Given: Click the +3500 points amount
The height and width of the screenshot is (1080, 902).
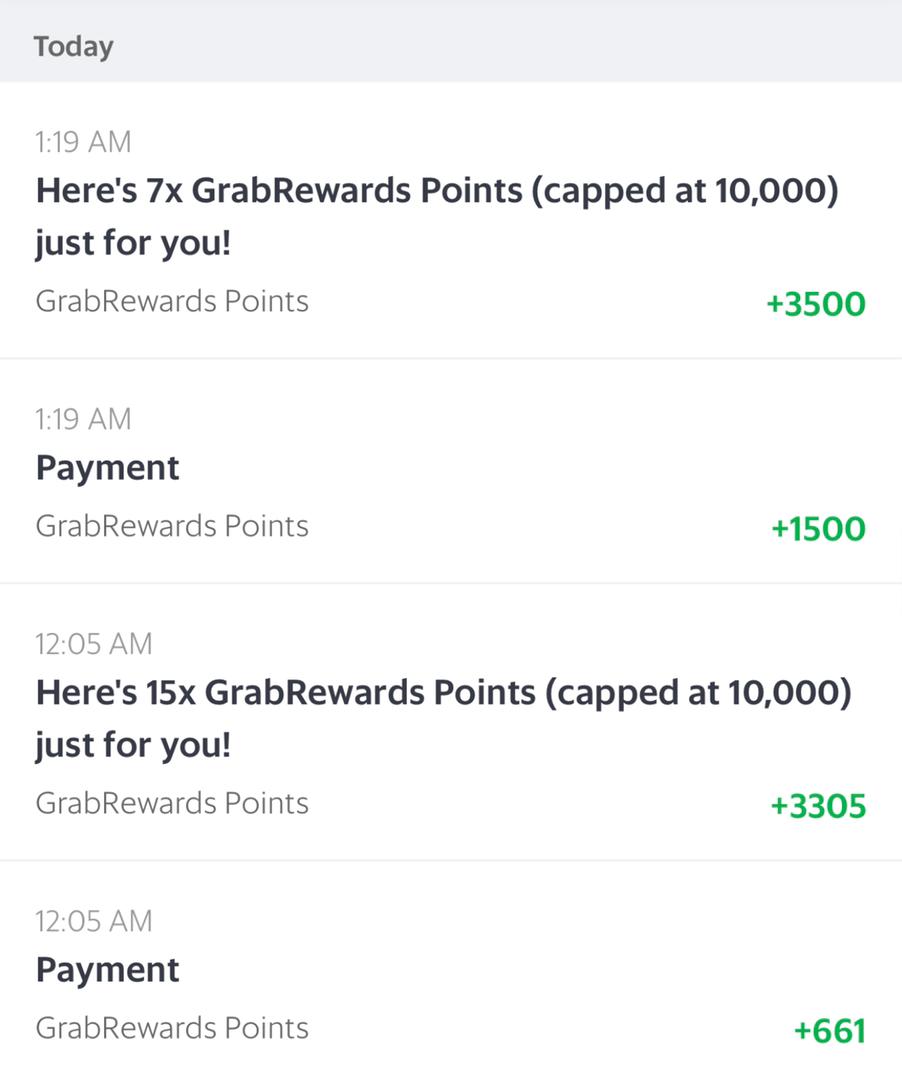Looking at the screenshot, I should point(815,304).
